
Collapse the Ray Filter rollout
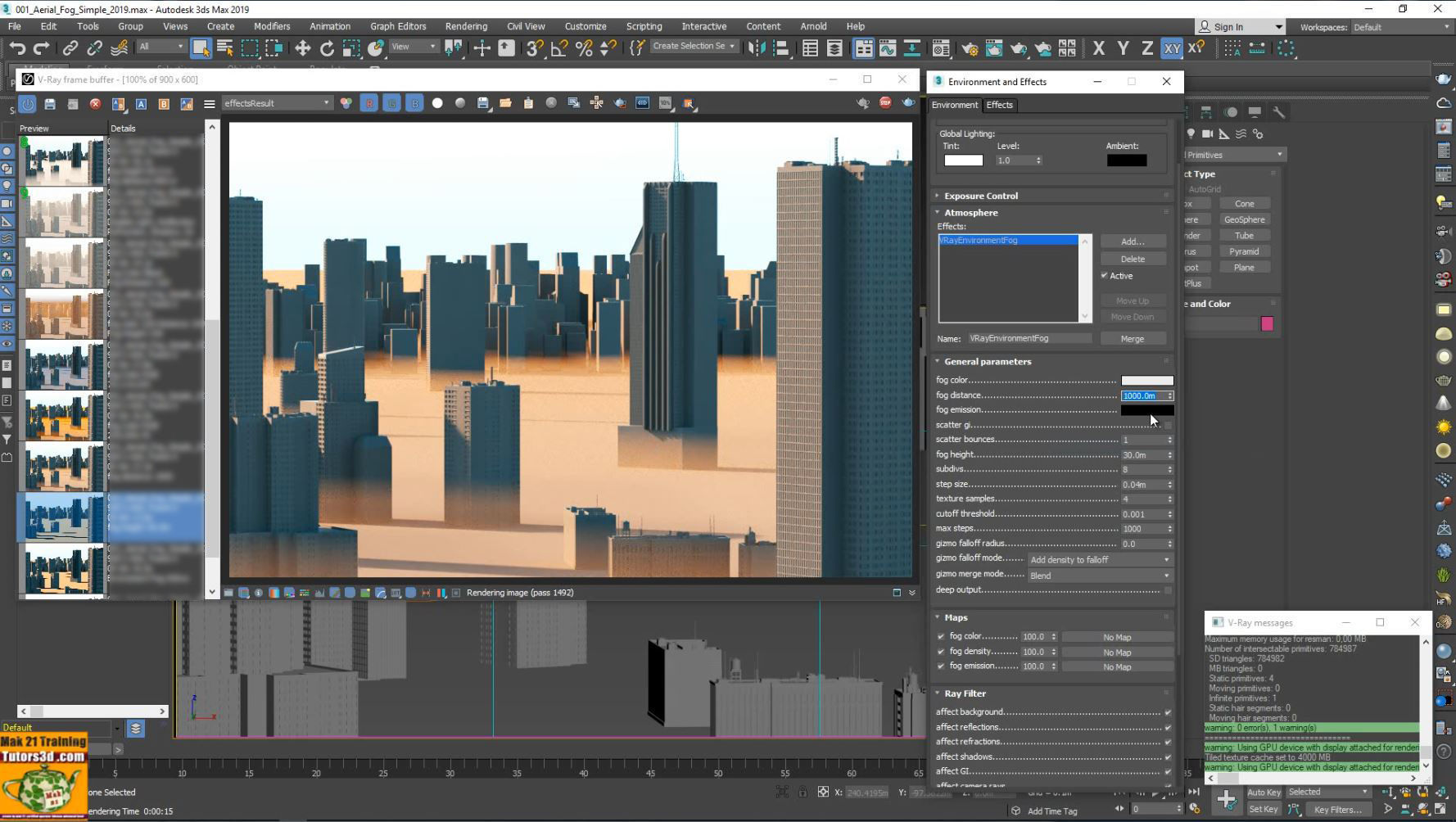(965, 693)
